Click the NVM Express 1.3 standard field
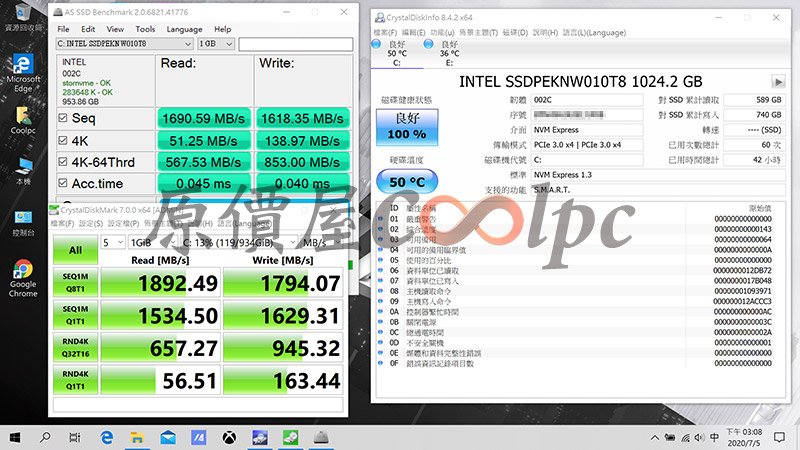800x450 pixels. 658,175
